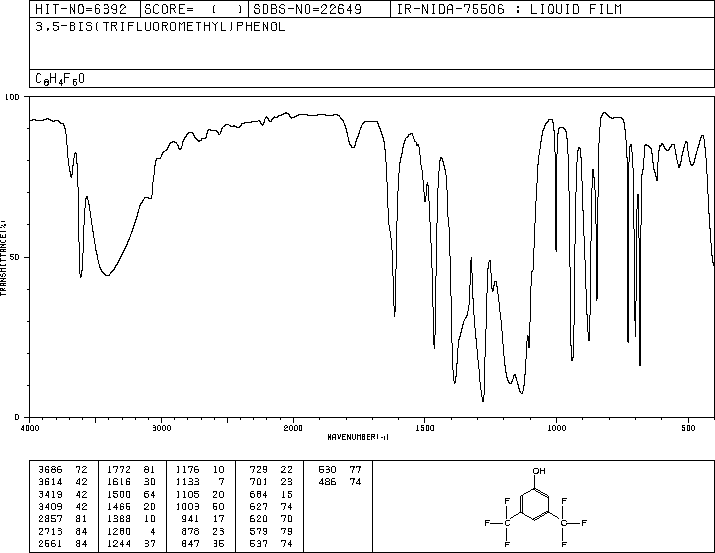The width and height of the screenshot is (715, 553).
Task: Click the x-axis label 3000
Action: click(x=161, y=428)
